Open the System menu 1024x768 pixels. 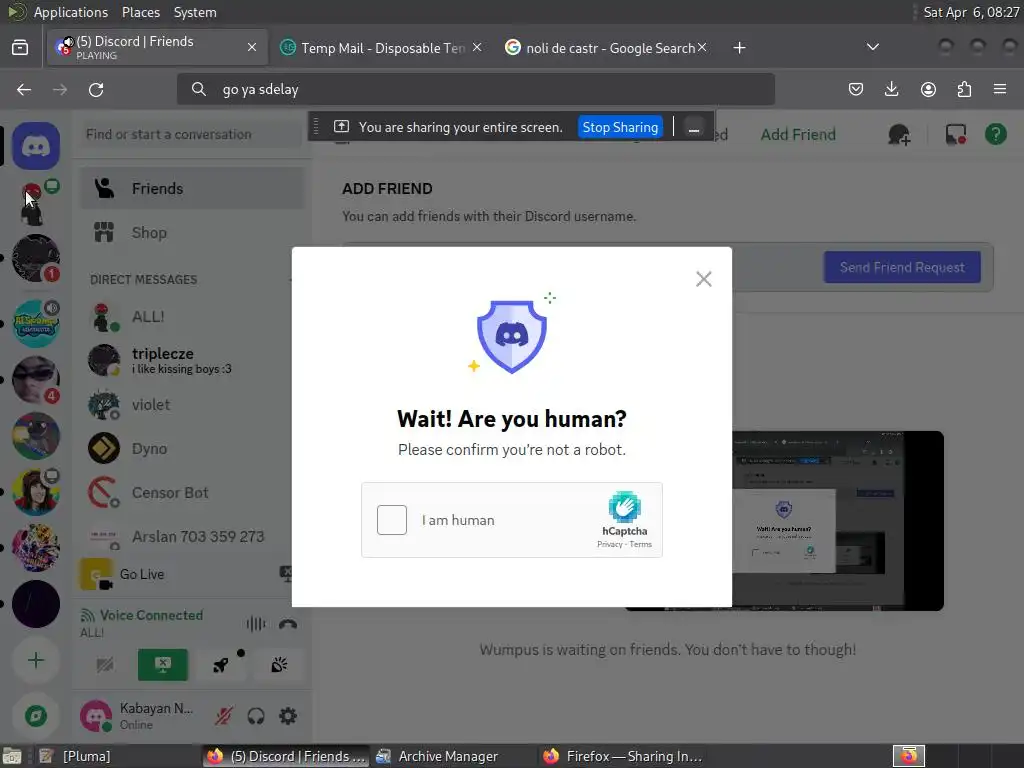(x=195, y=12)
